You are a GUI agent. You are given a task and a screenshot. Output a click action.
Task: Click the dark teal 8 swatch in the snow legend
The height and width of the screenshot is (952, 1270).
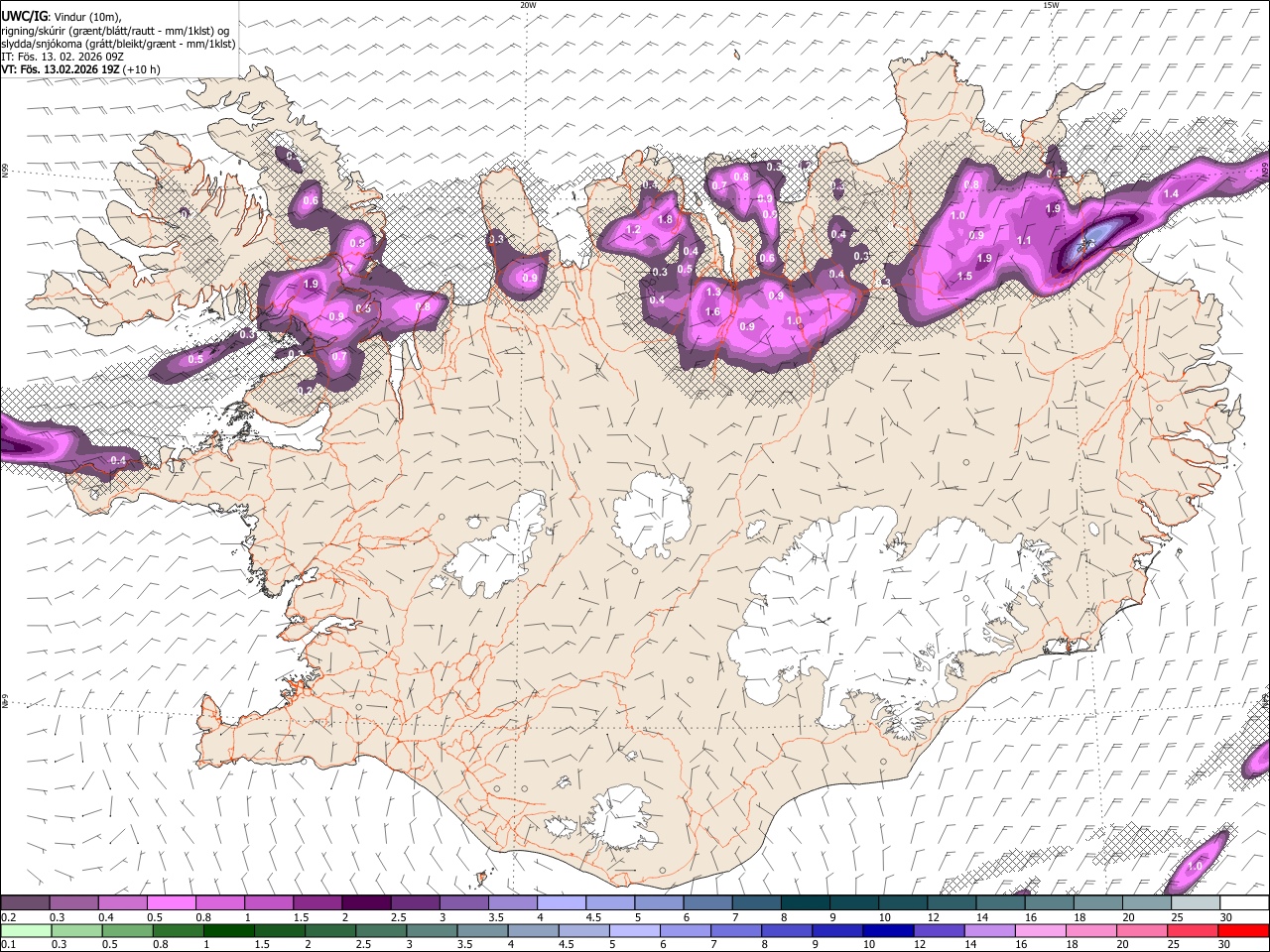(804, 903)
